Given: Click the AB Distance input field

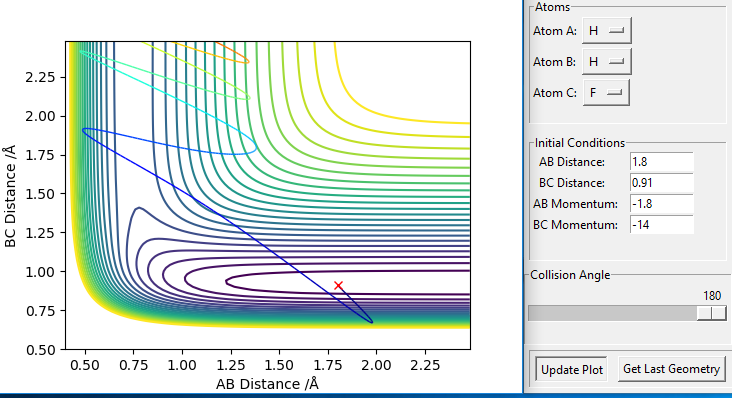Looking at the screenshot, I should coord(661,162).
